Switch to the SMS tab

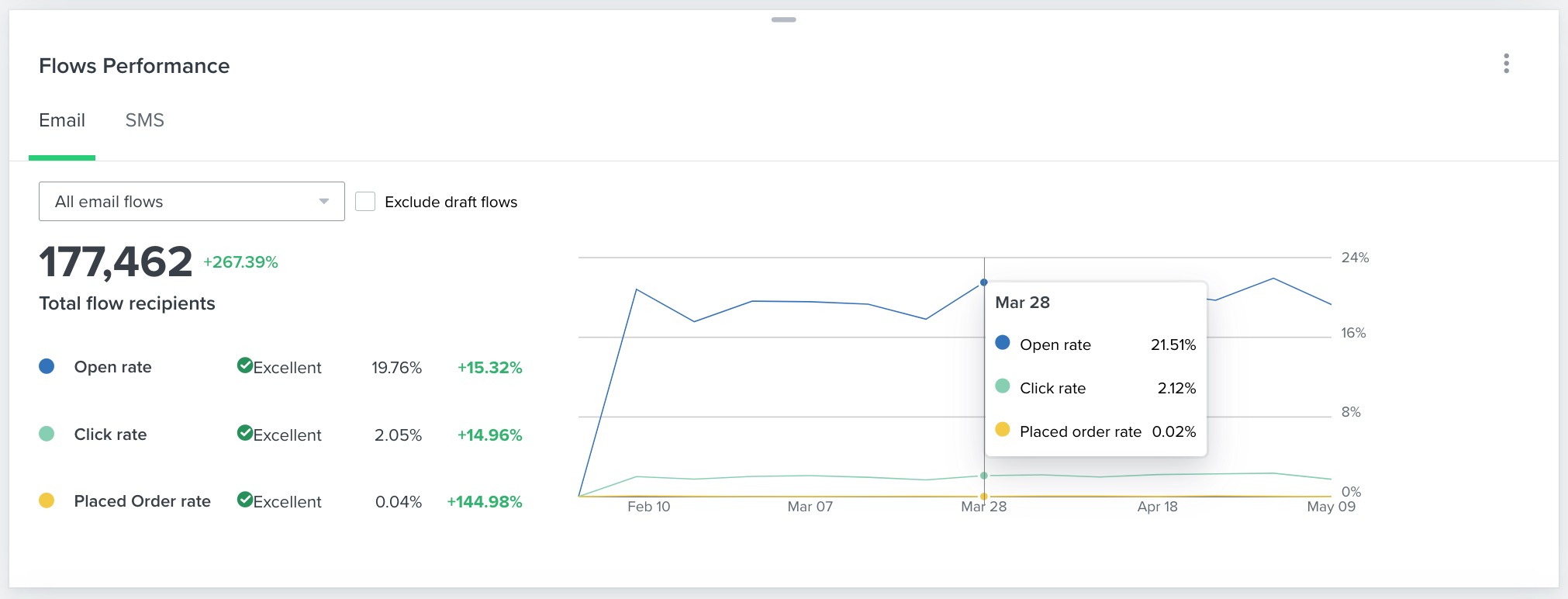[x=145, y=120]
